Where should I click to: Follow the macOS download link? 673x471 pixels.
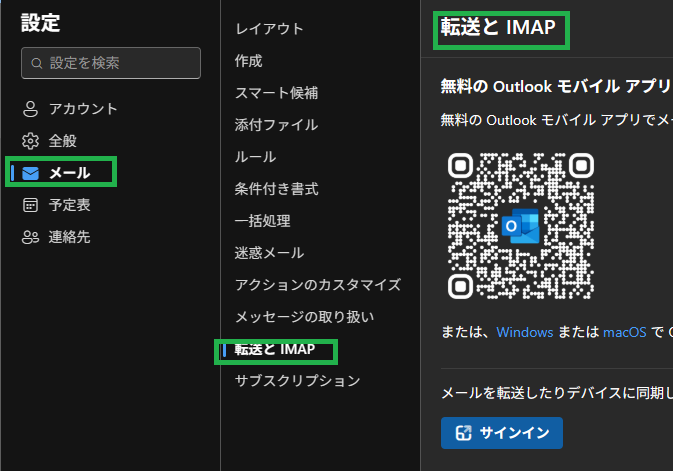(x=624, y=332)
